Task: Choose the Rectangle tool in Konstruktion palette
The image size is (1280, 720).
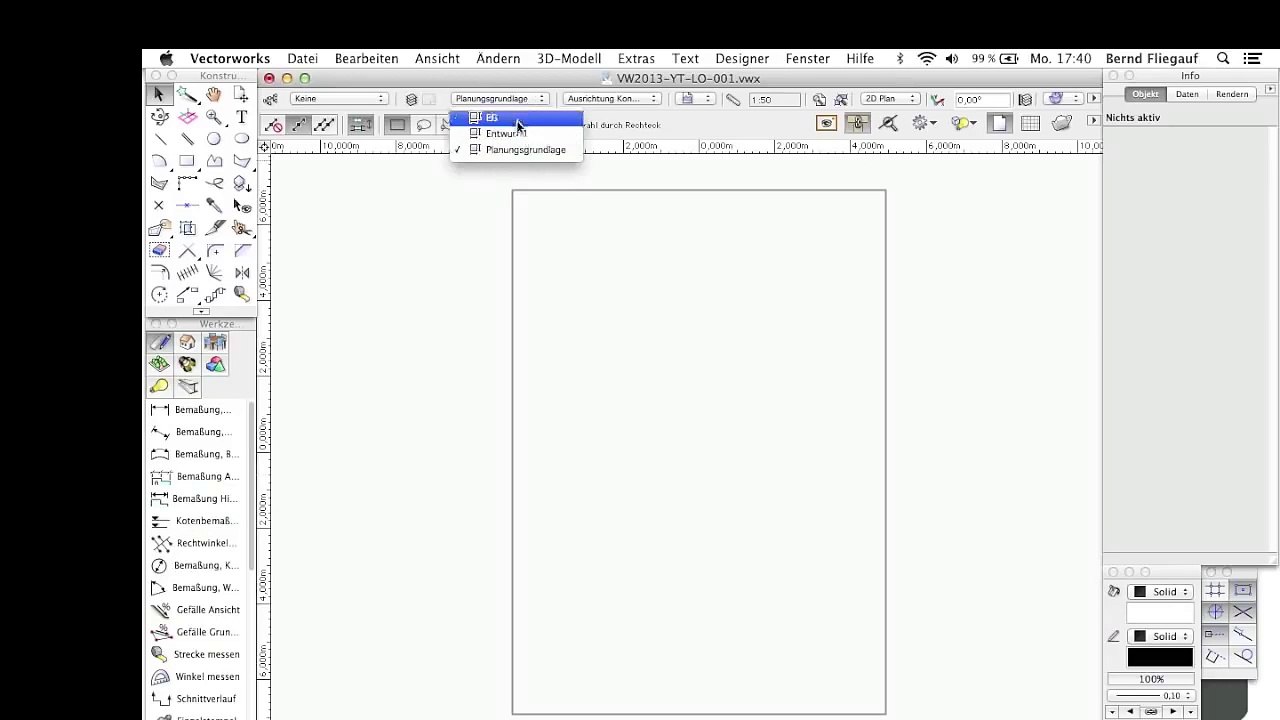Action: point(187,161)
